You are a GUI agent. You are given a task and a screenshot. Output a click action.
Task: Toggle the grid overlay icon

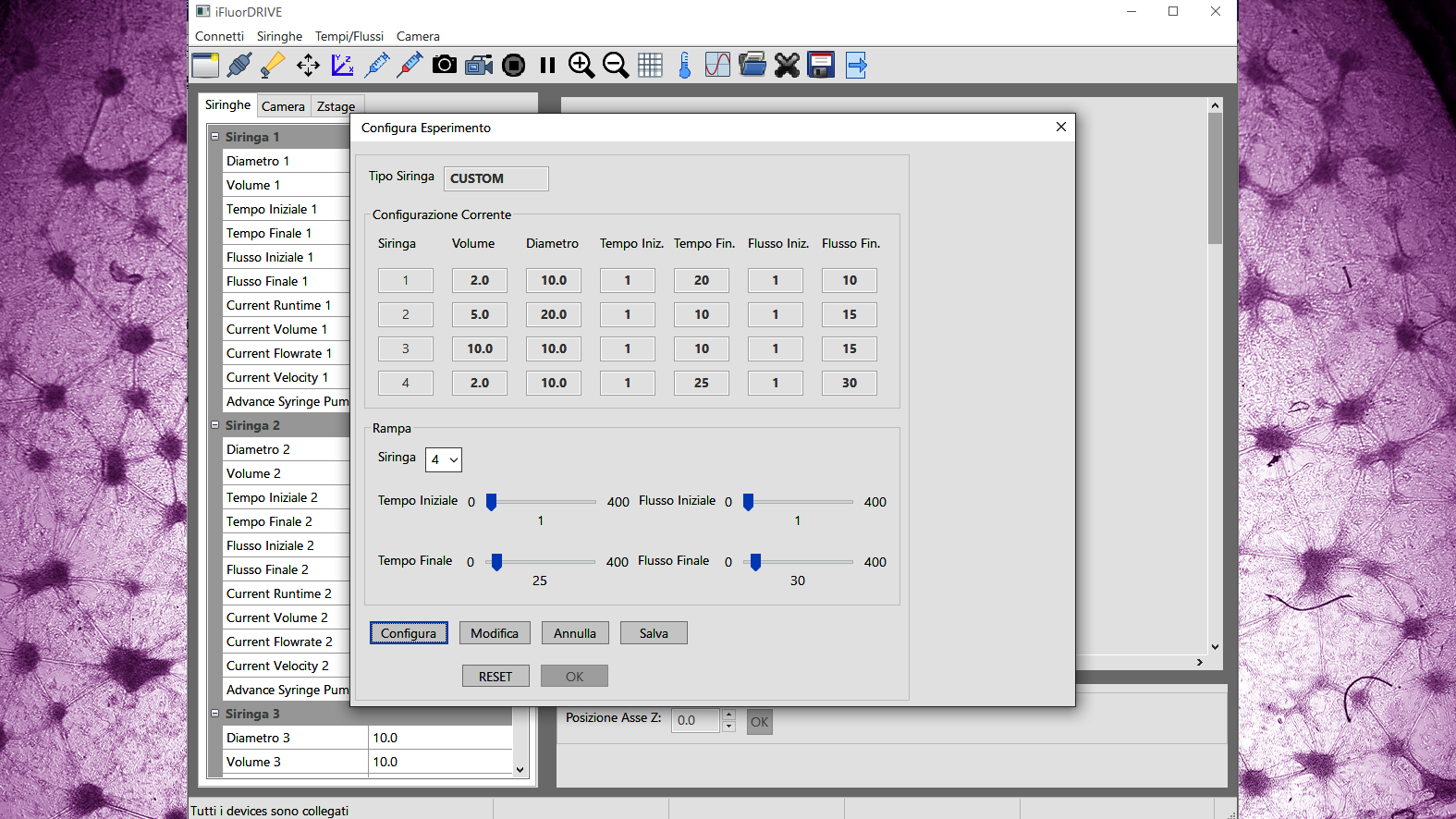point(650,65)
